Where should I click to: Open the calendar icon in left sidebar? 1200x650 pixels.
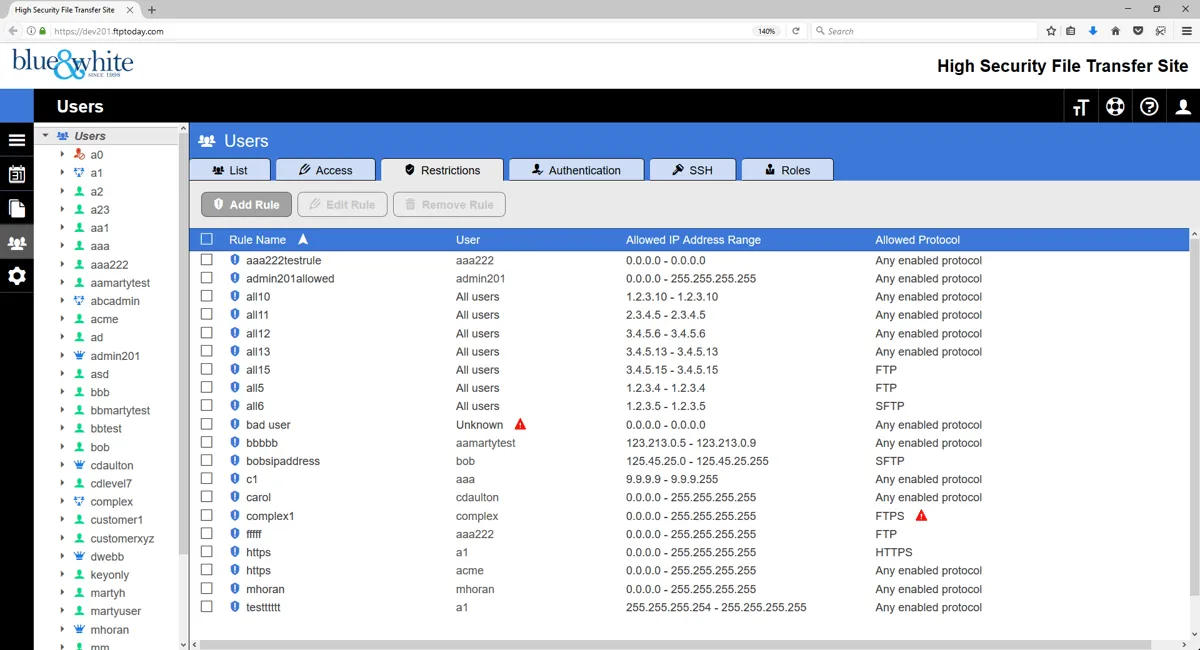click(16, 175)
